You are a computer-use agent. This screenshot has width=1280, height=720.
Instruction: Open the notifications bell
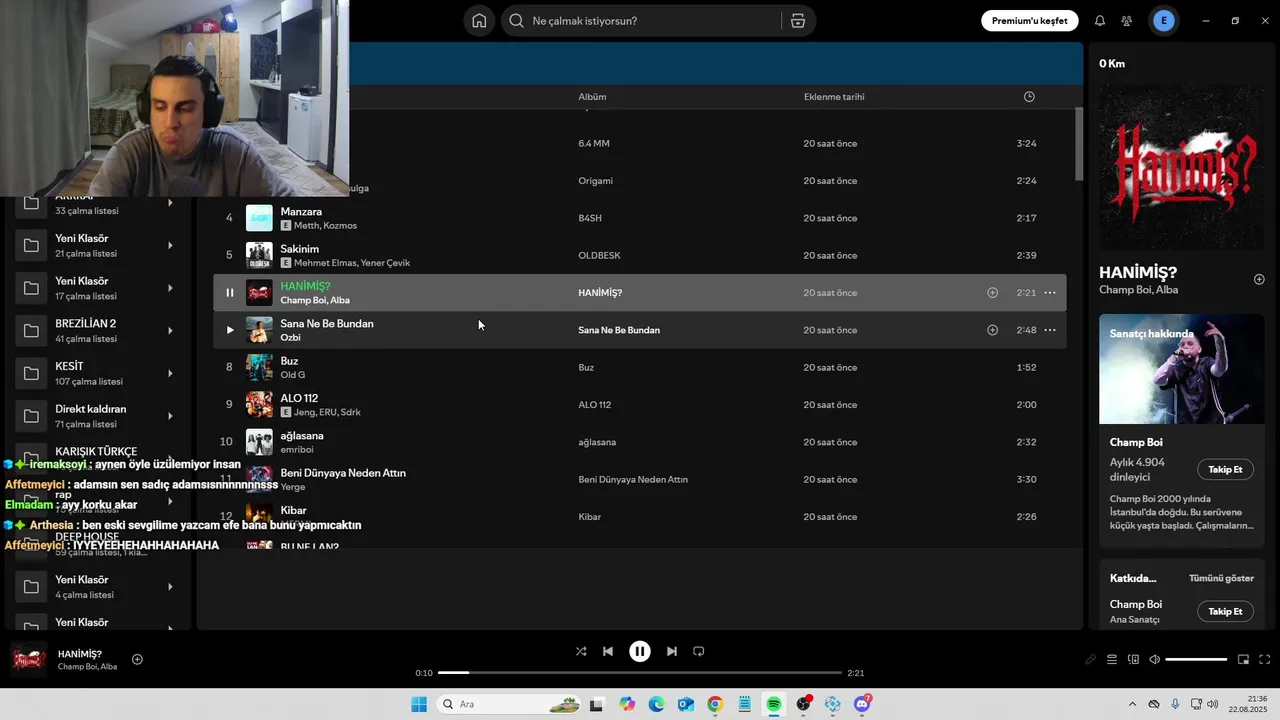coord(1100,21)
